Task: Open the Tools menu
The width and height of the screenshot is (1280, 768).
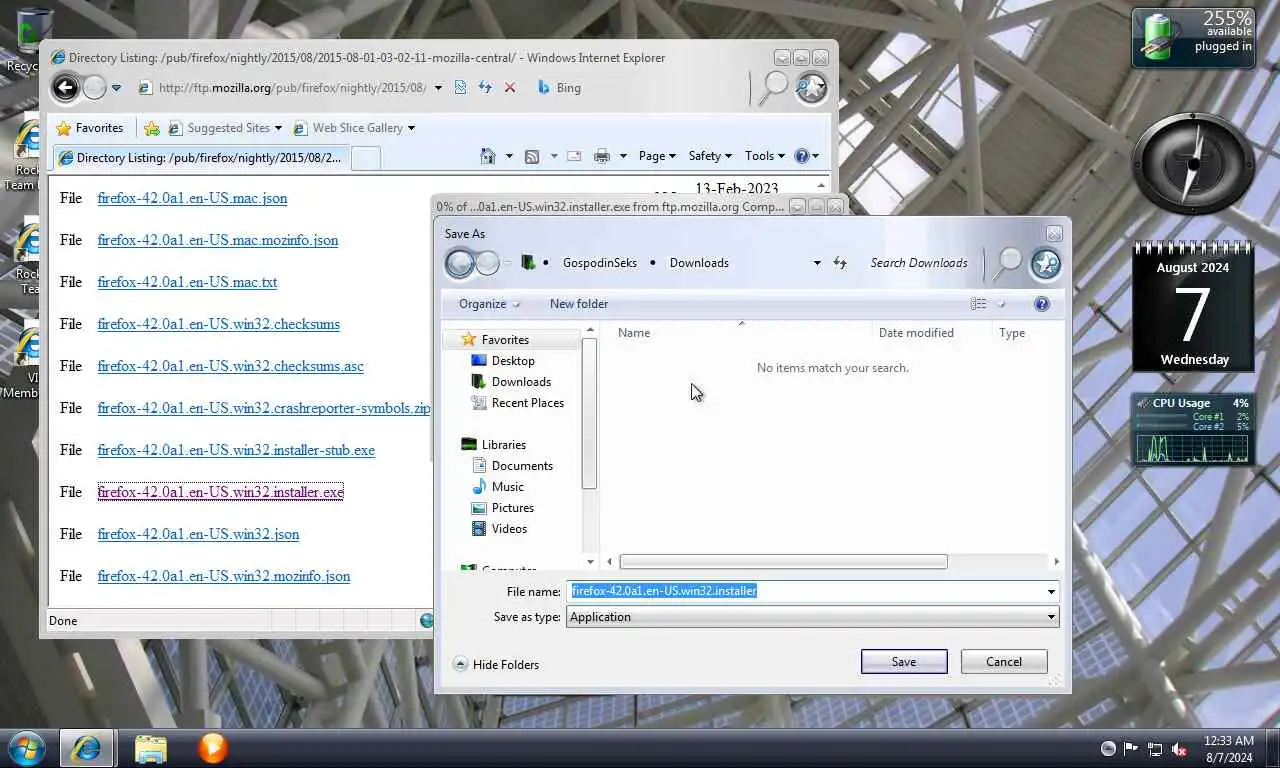Action: coord(765,156)
